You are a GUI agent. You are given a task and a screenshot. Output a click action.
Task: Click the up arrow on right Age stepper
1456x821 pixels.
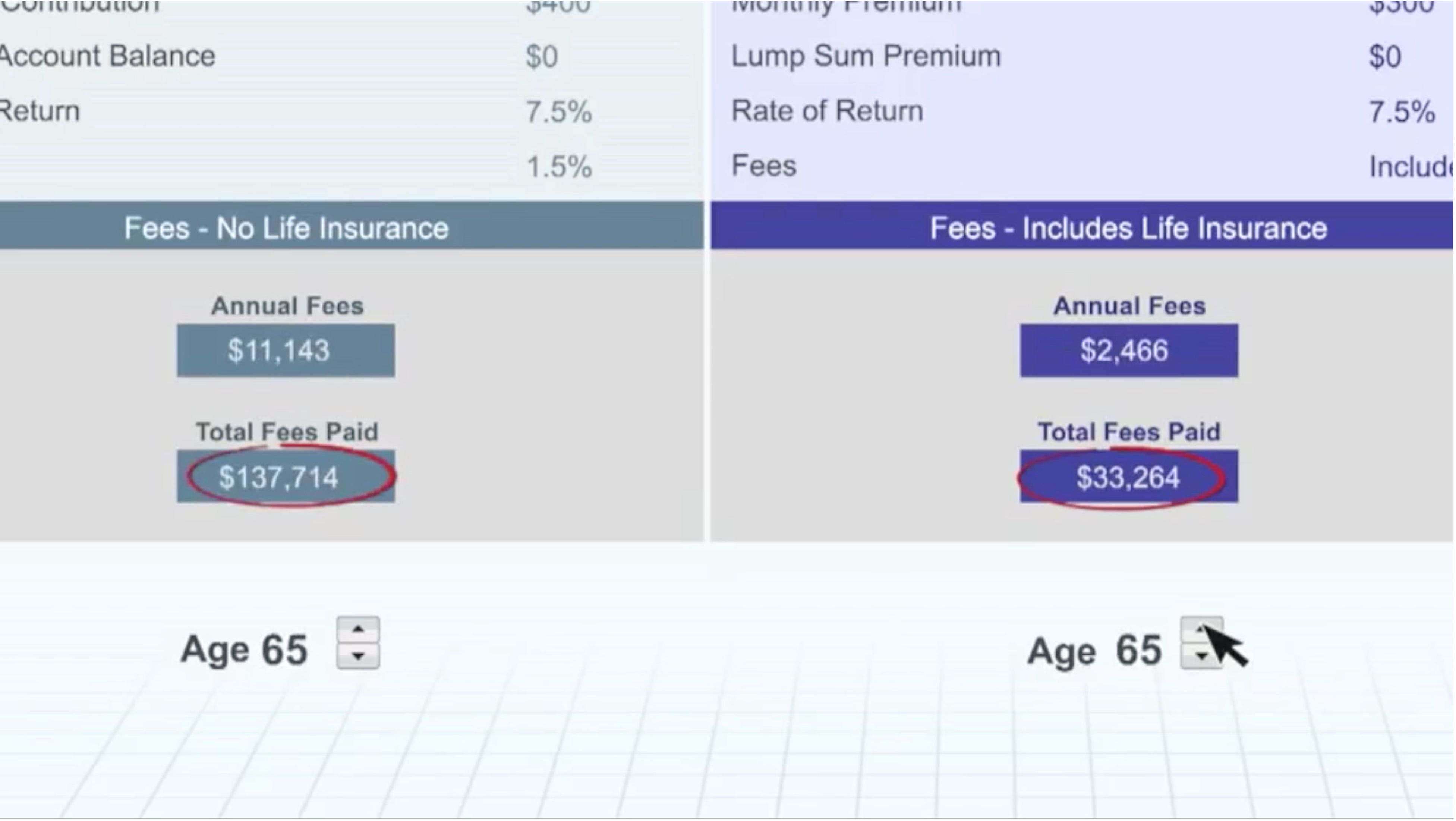pyautogui.click(x=1201, y=629)
